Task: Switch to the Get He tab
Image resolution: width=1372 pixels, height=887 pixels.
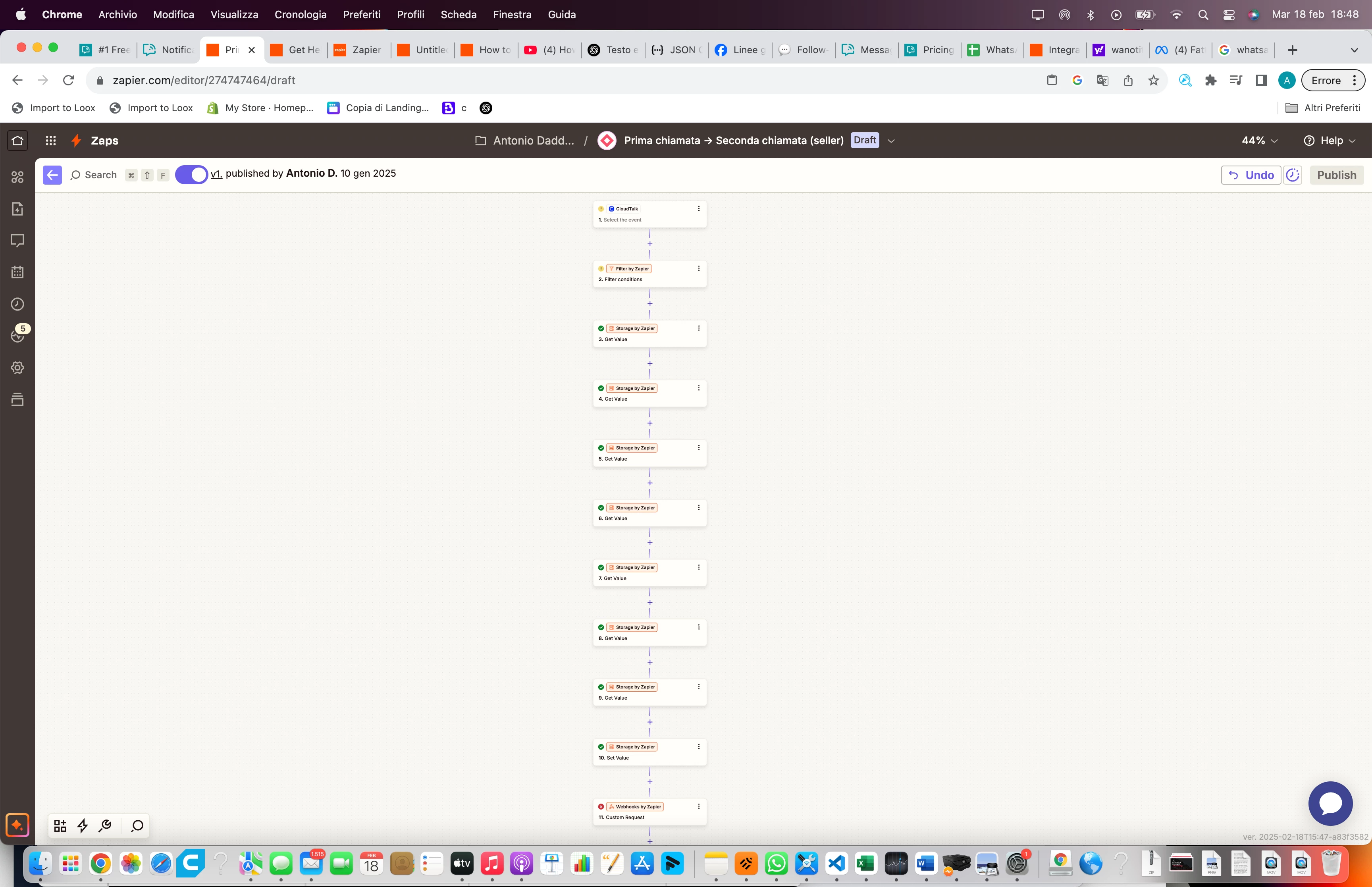Action: point(295,50)
